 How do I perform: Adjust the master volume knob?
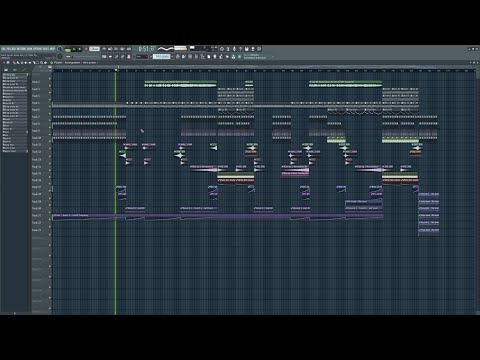point(60,49)
